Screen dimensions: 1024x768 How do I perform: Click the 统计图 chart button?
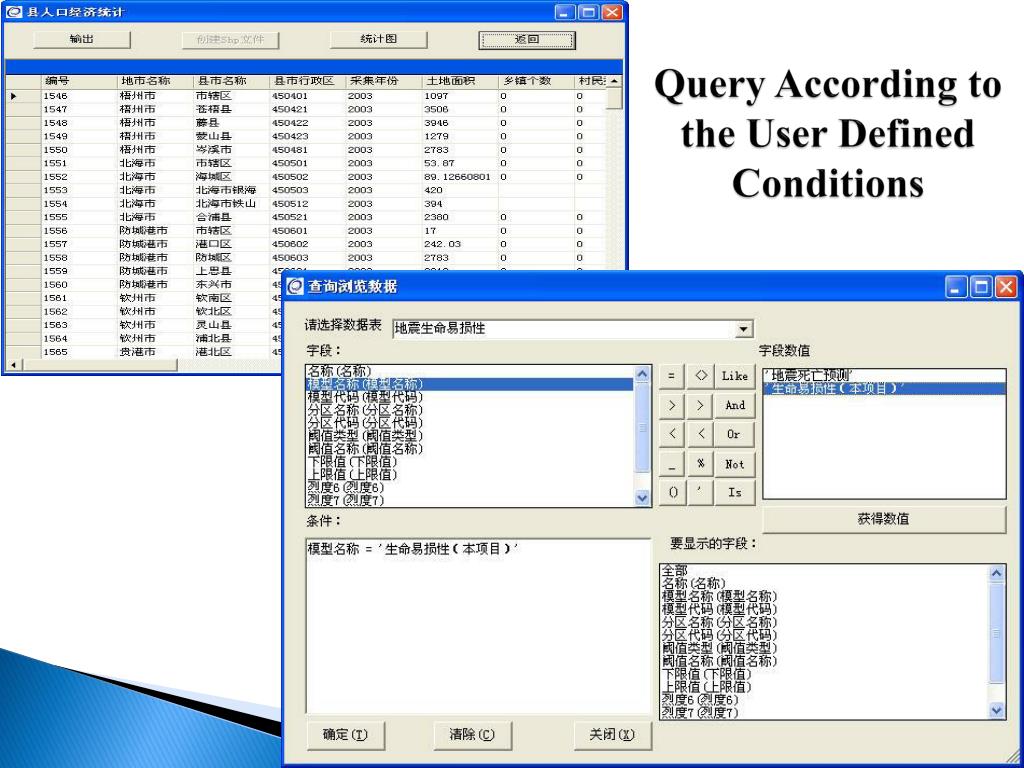click(x=379, y=40)
